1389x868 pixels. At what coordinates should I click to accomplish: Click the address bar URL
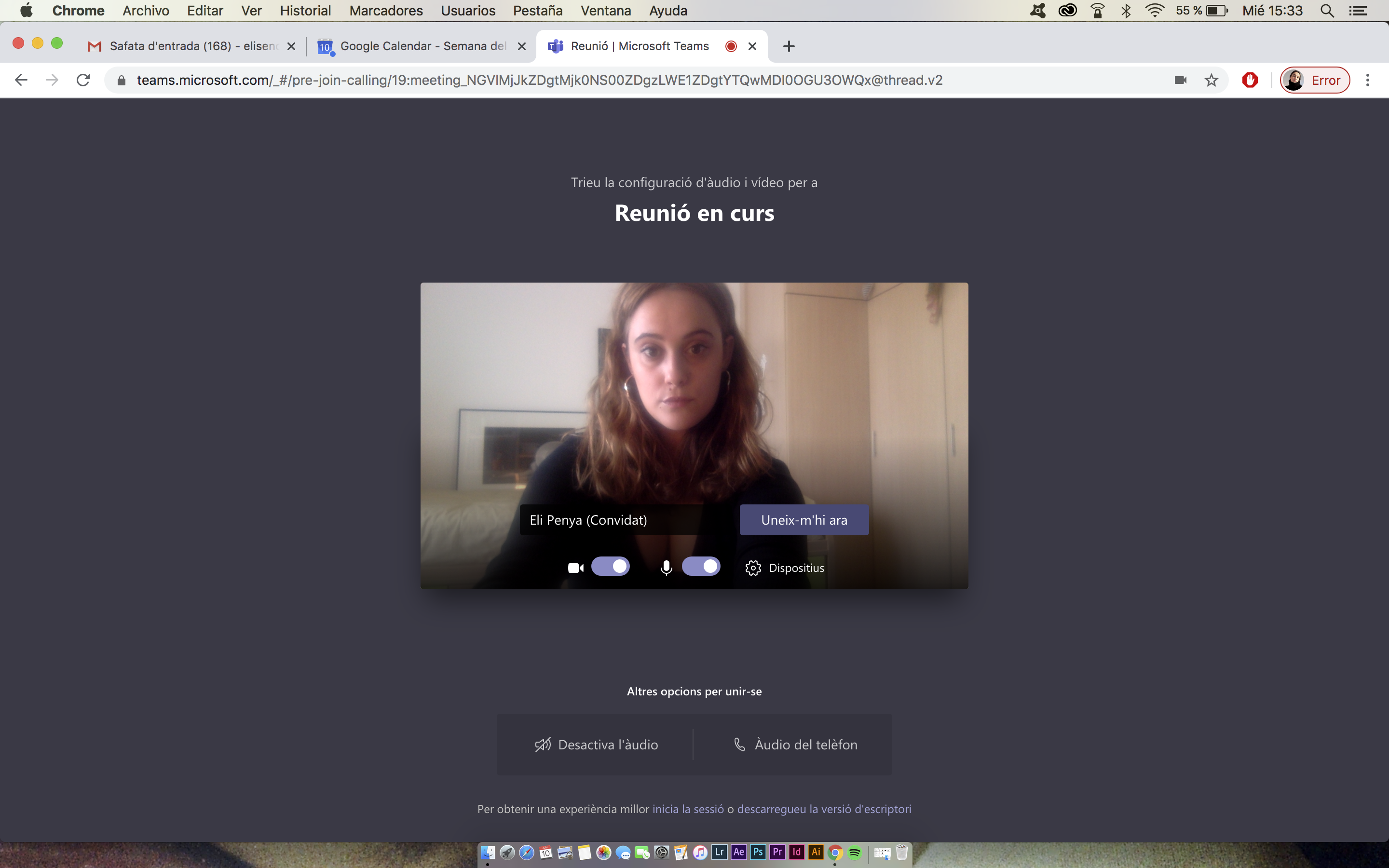click(x=540, y=80)
